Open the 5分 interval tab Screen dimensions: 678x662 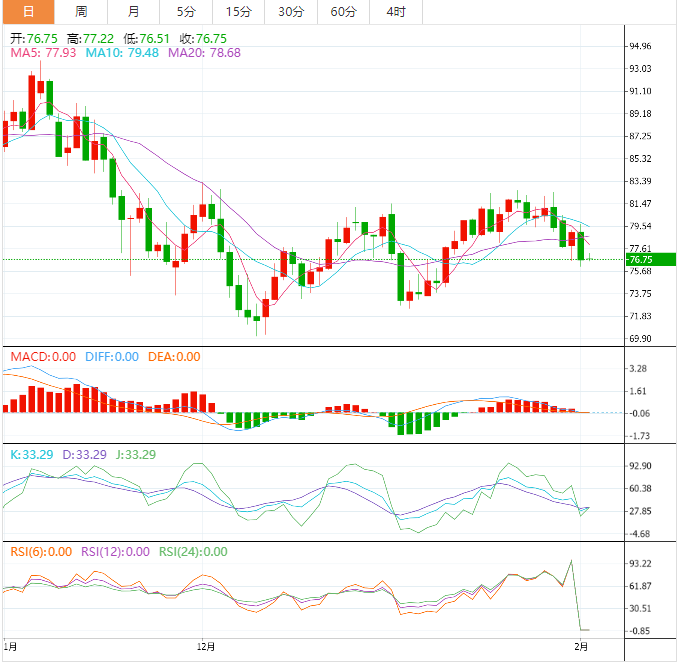point(186,12)
